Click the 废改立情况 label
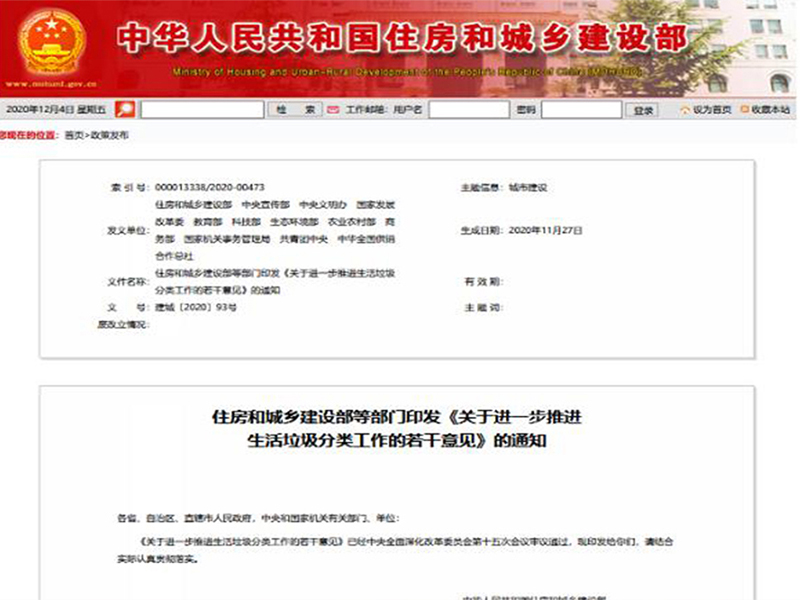 [x=123, y=324]
